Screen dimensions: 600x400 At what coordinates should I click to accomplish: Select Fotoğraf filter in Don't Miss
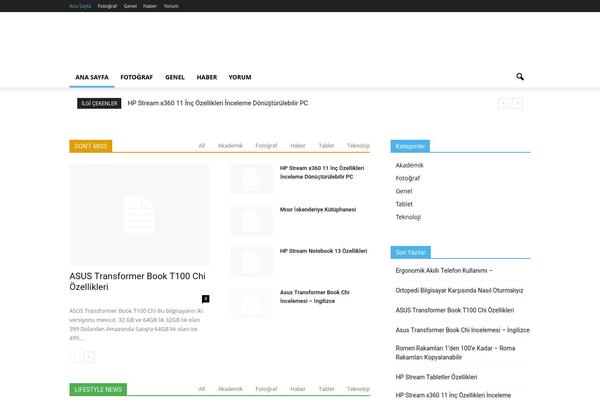[266, 145]
